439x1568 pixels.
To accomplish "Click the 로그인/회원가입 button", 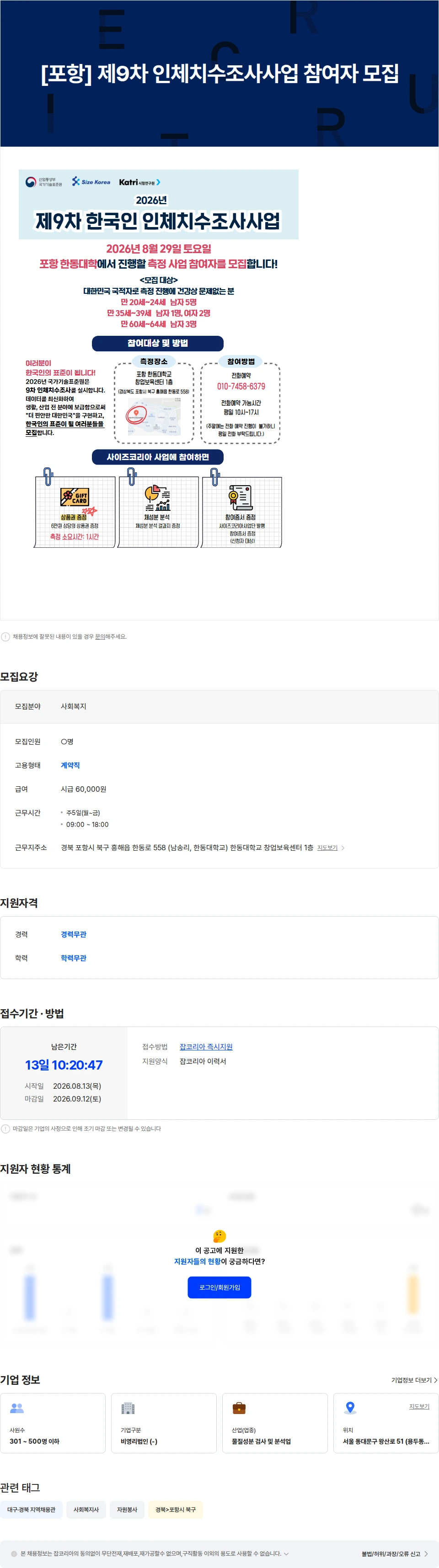I will point(219,1287).
